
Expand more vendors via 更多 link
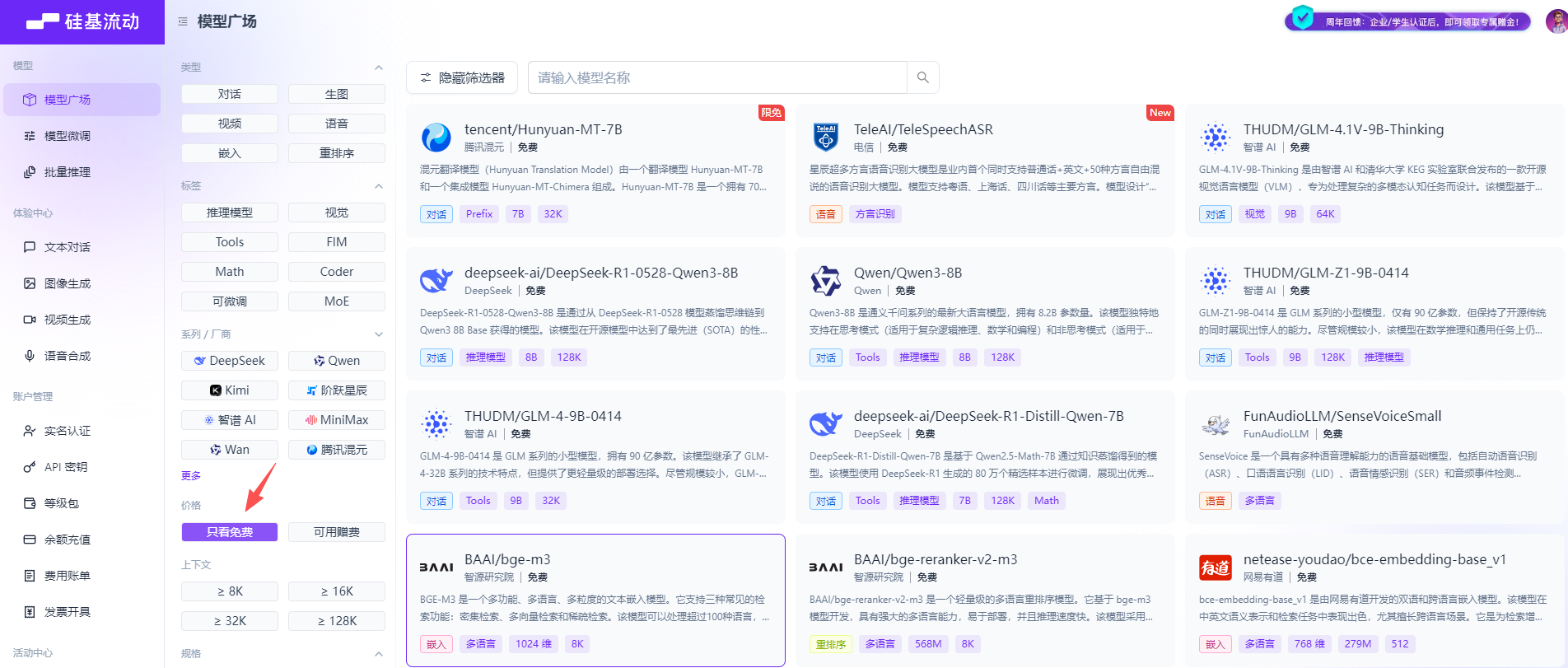[191, 476]
